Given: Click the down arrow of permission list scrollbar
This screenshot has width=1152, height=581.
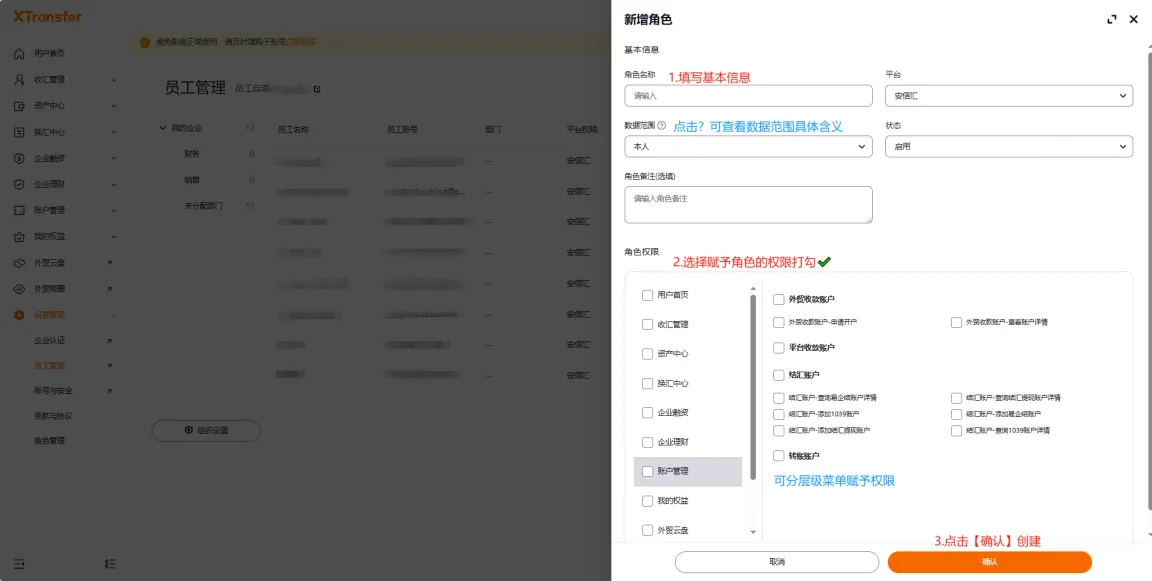Looking at the screenshot, I should 753,532.
